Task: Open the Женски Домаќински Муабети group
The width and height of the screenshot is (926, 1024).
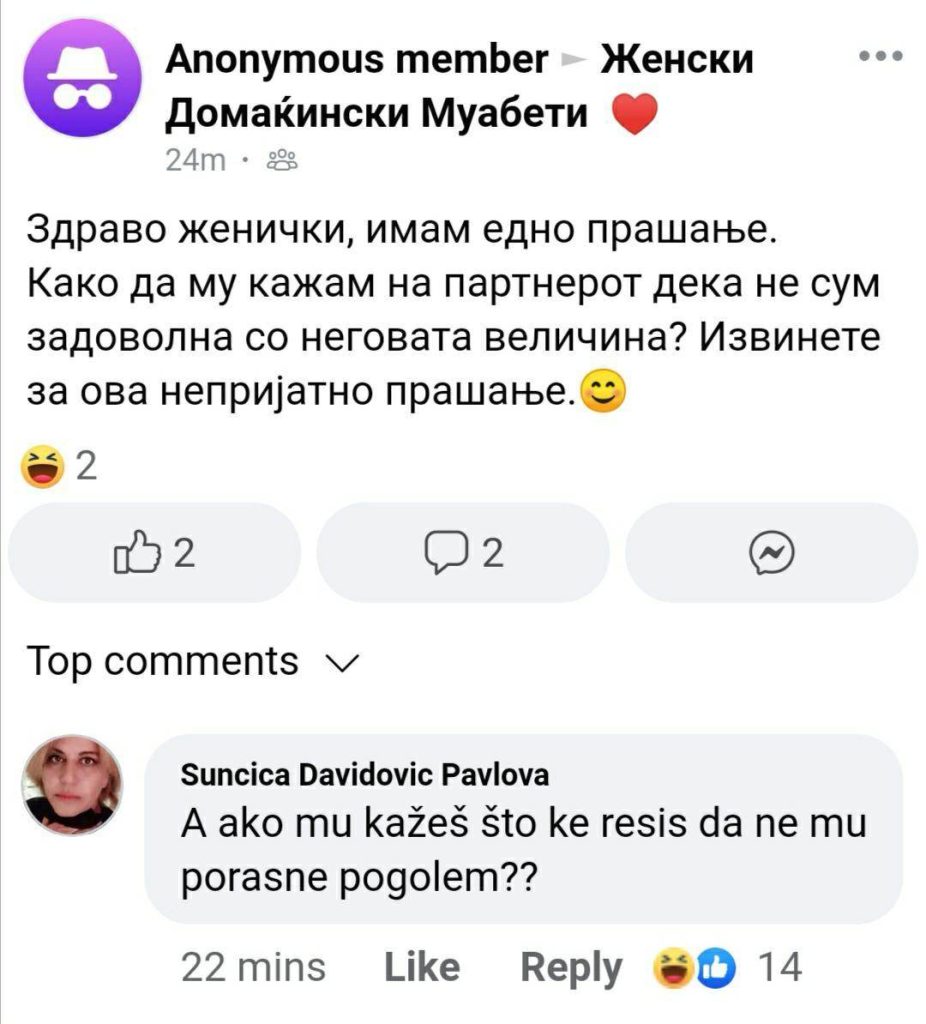Action: coord(459,86)
